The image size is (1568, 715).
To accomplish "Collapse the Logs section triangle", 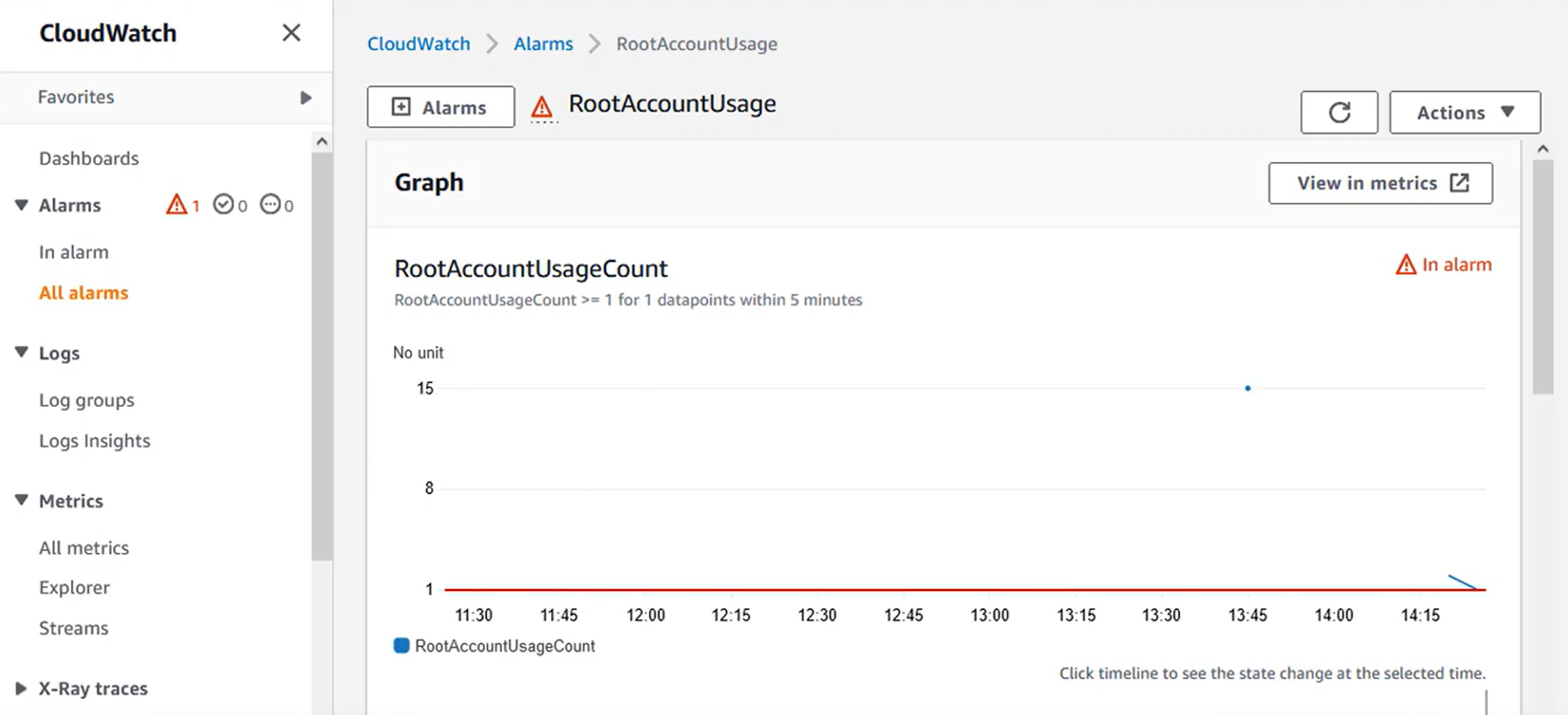I will point(21,353).
